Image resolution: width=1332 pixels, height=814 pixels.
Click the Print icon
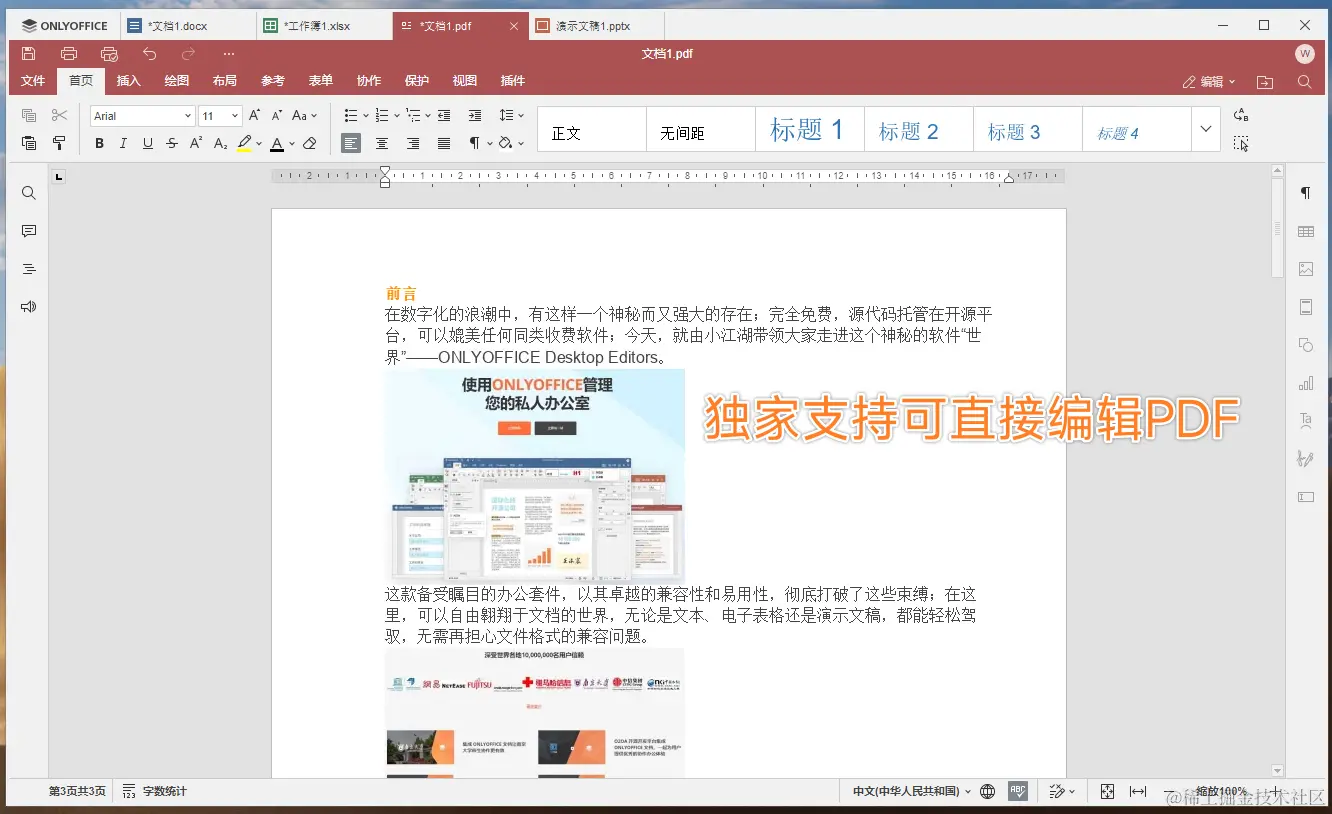[x=69, y=54]
